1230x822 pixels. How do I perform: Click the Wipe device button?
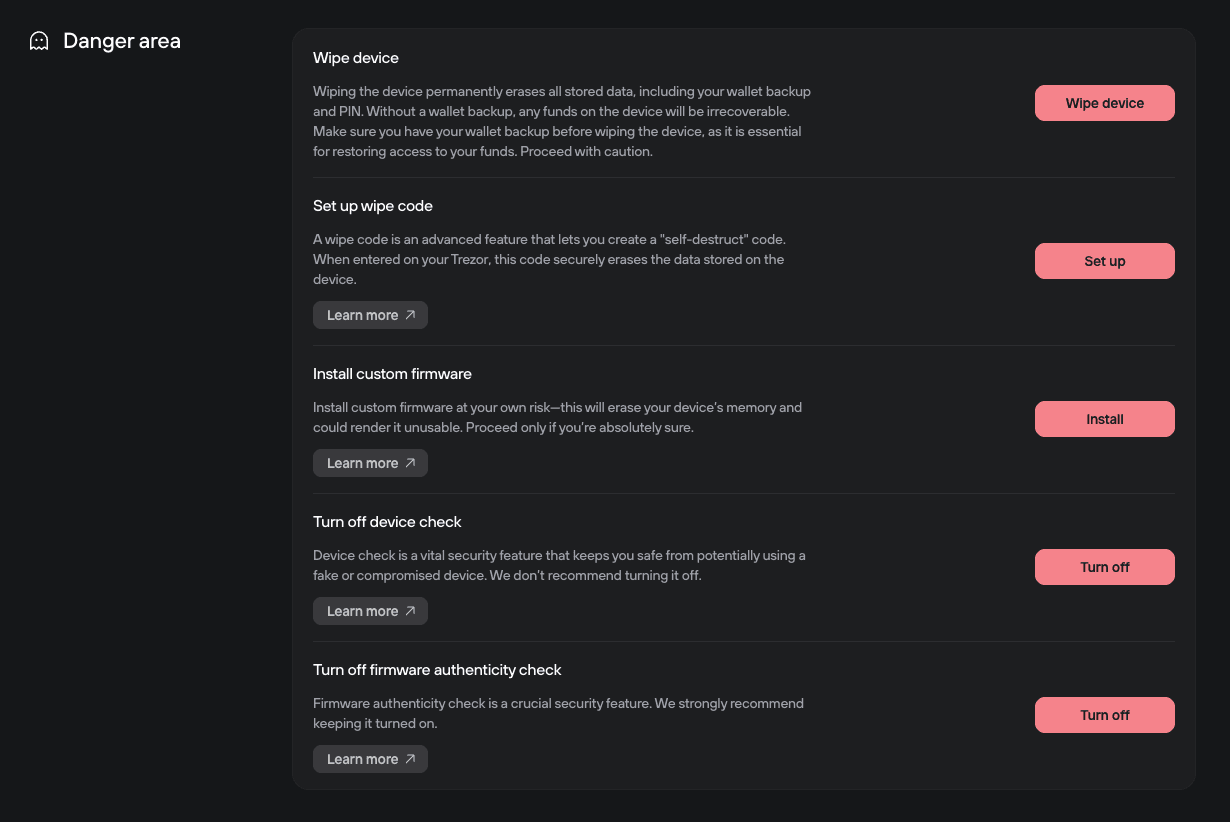pos(1104,102)
